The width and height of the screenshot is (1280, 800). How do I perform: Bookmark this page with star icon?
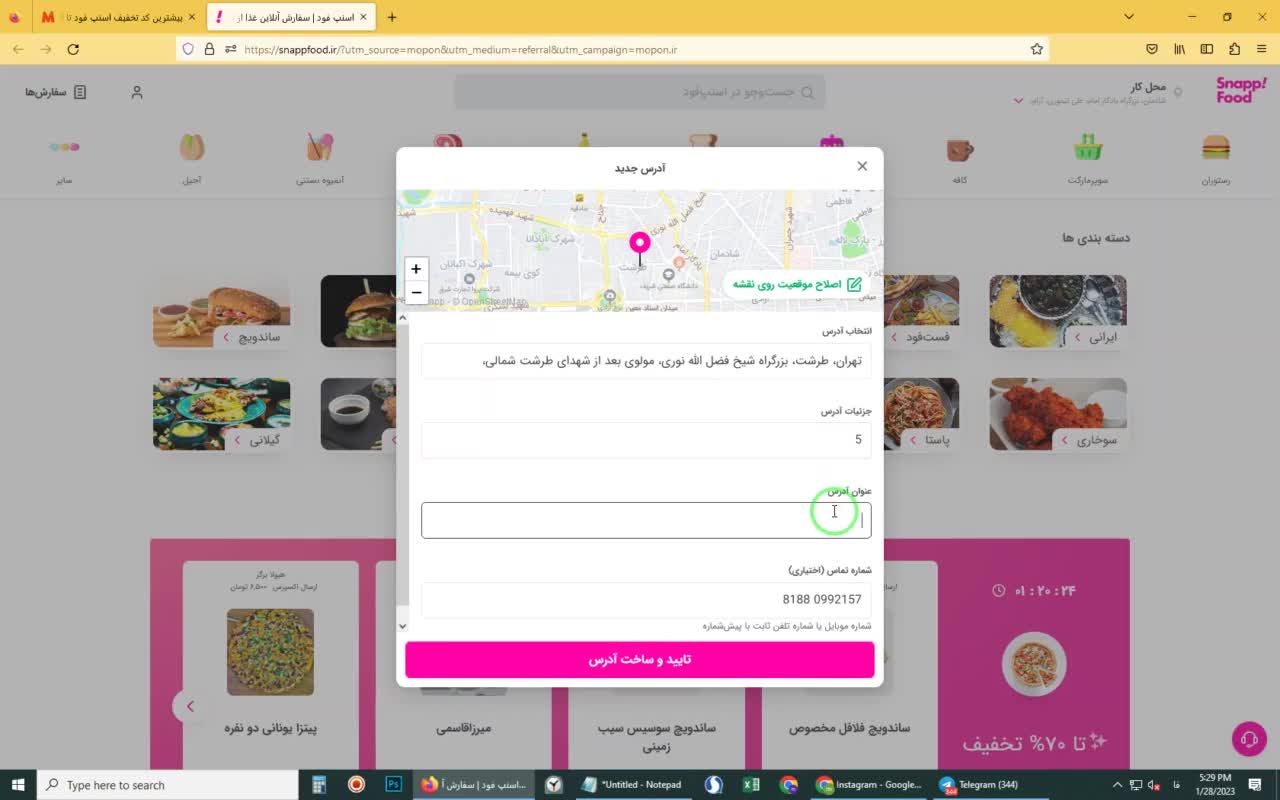[x=1037, y=49]
